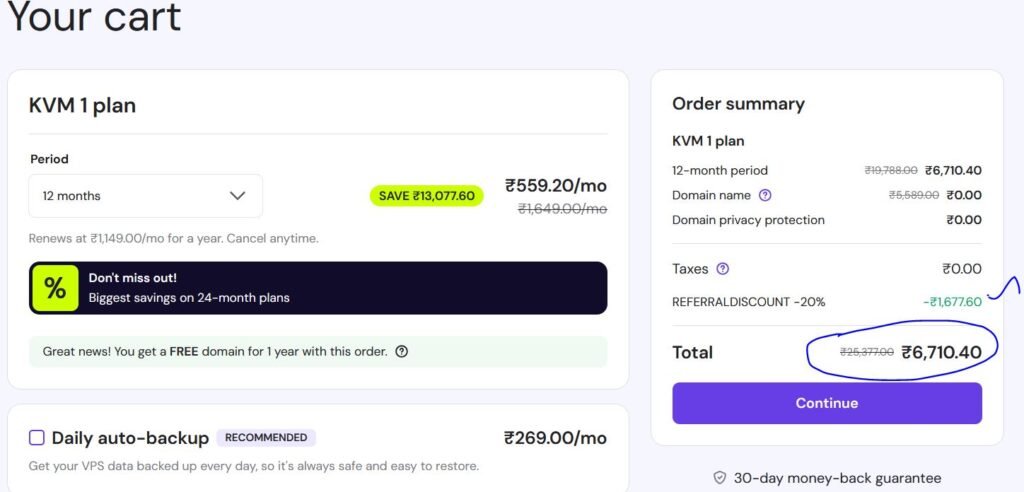The image size is (1024, 492).
Task: Click info icon next to Taxes
Action: pyautogui.click(x=723, y=269)
